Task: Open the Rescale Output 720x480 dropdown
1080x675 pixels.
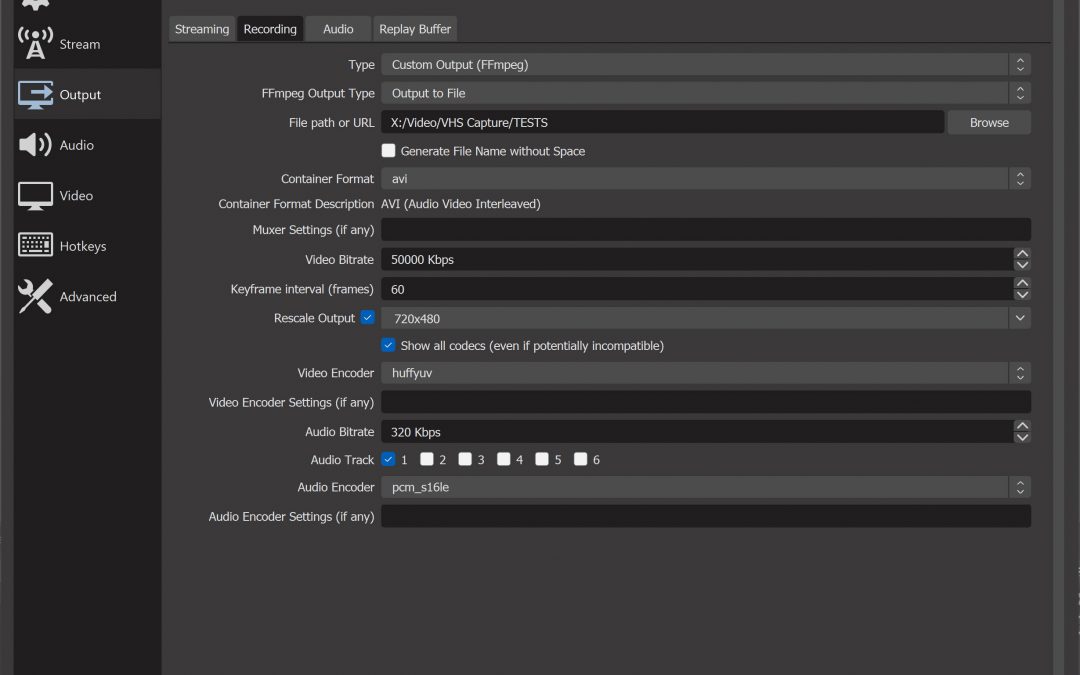Action: point(705,318)
